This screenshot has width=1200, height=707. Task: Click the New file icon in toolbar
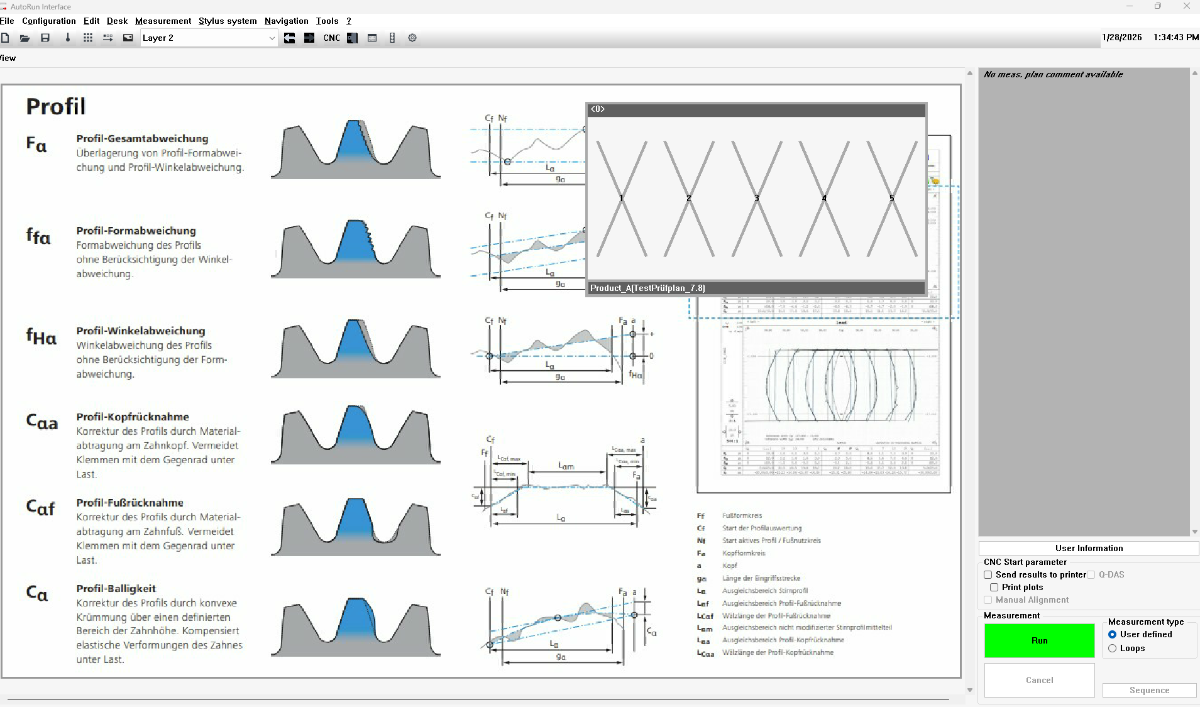5,38
